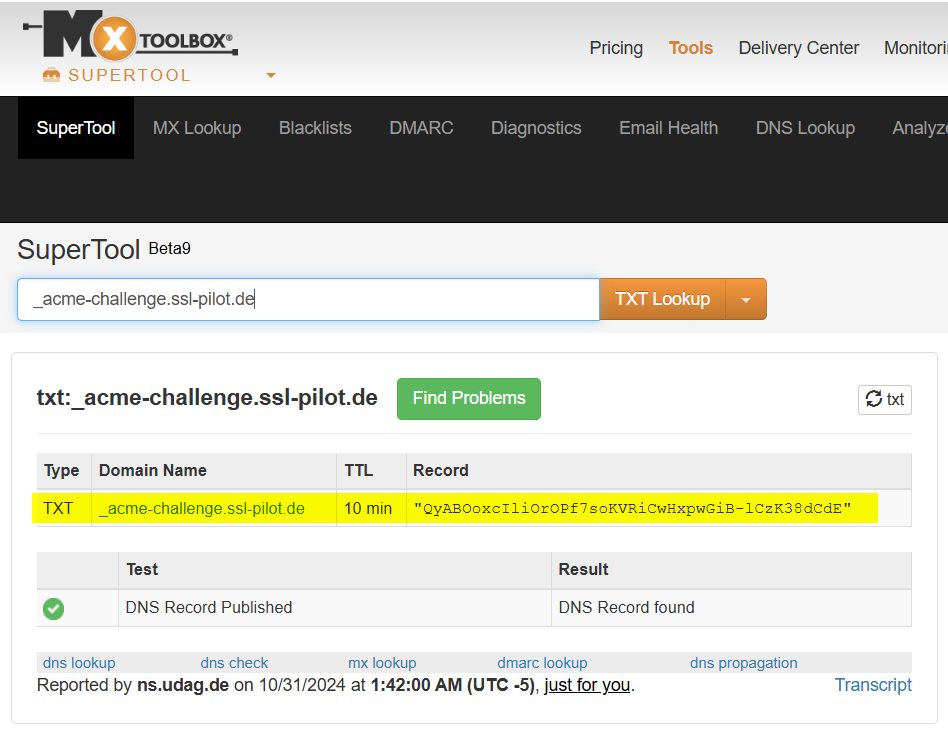Go to Delivery Center
Image resolution: width=948 pixels, height=735 pixels.
tap(799, 48)
